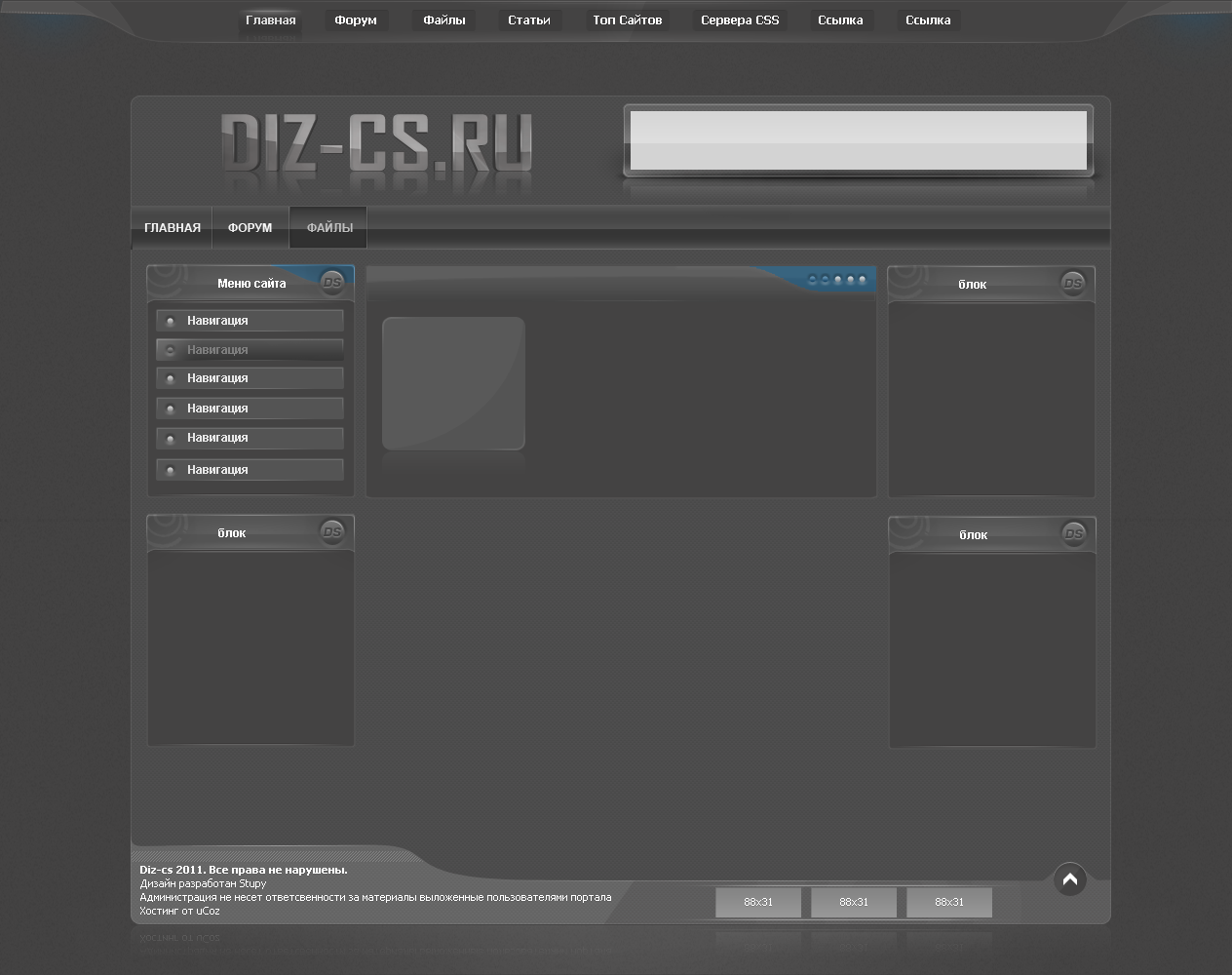The width and height of the screenshot is (1232, 975).
Task: Click the scroll-to-top arrow button in the footer
Action: [x=1069, y=880]
